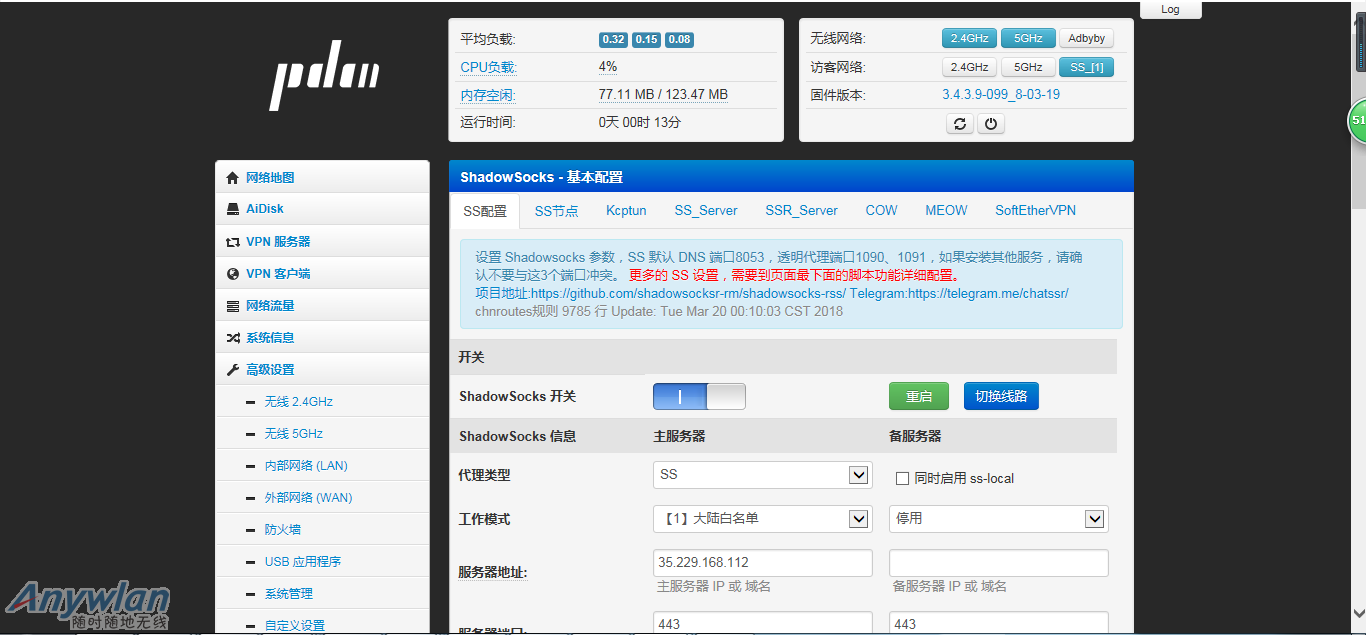Click the page's vertical scrollbar

pyautogui.click(x=1358, y=300)
